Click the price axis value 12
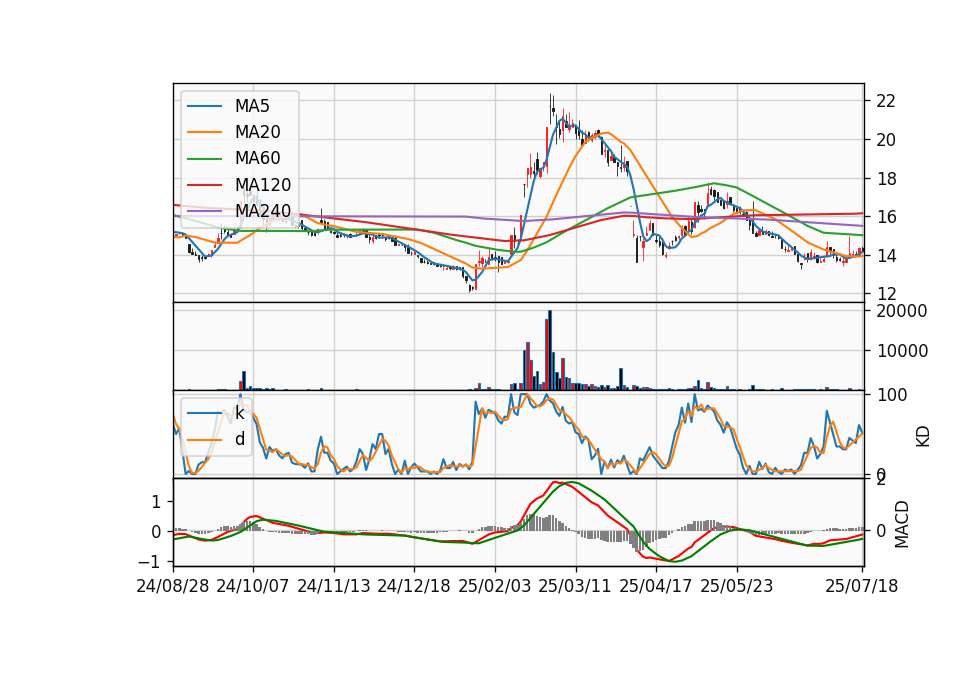Screen dimensions: 960x690 (x=886, y=294)
